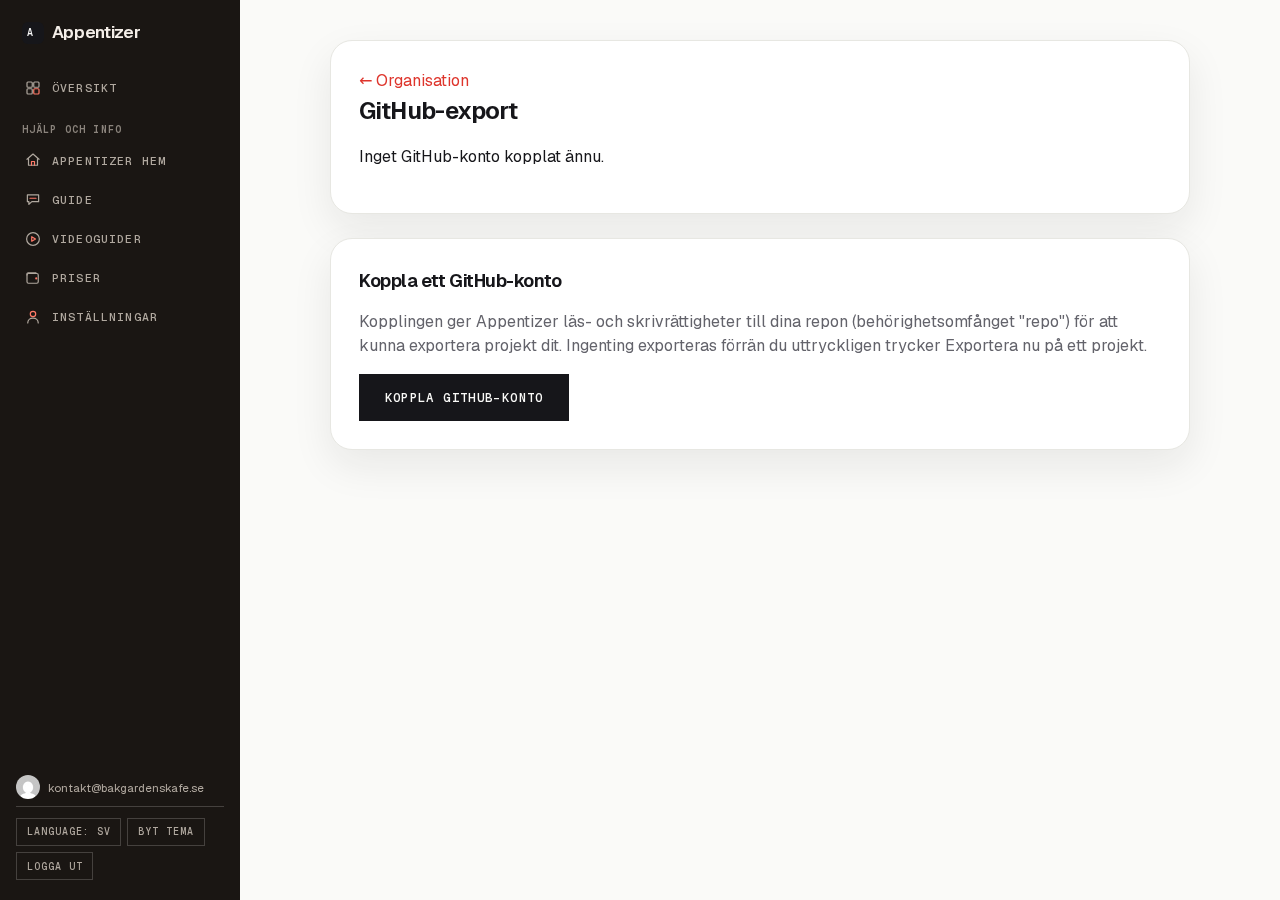Screen dimensions: 1280x900
Task: Open the Priser page
Action: (x=120, y=277)
